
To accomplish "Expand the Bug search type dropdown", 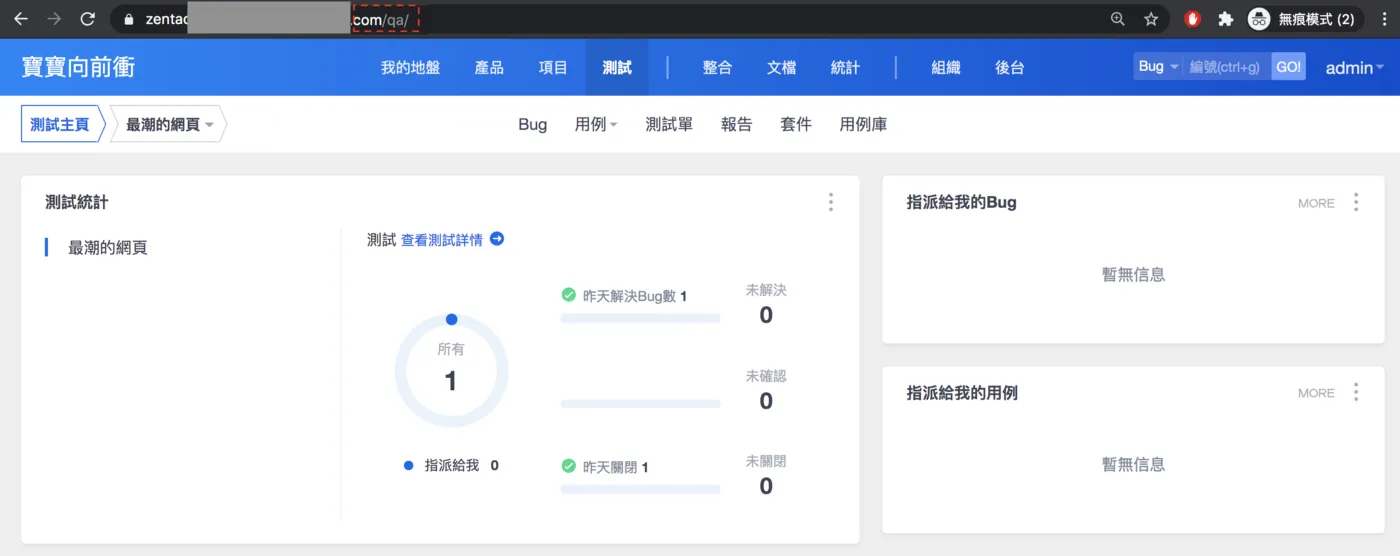I will 1158,67.
